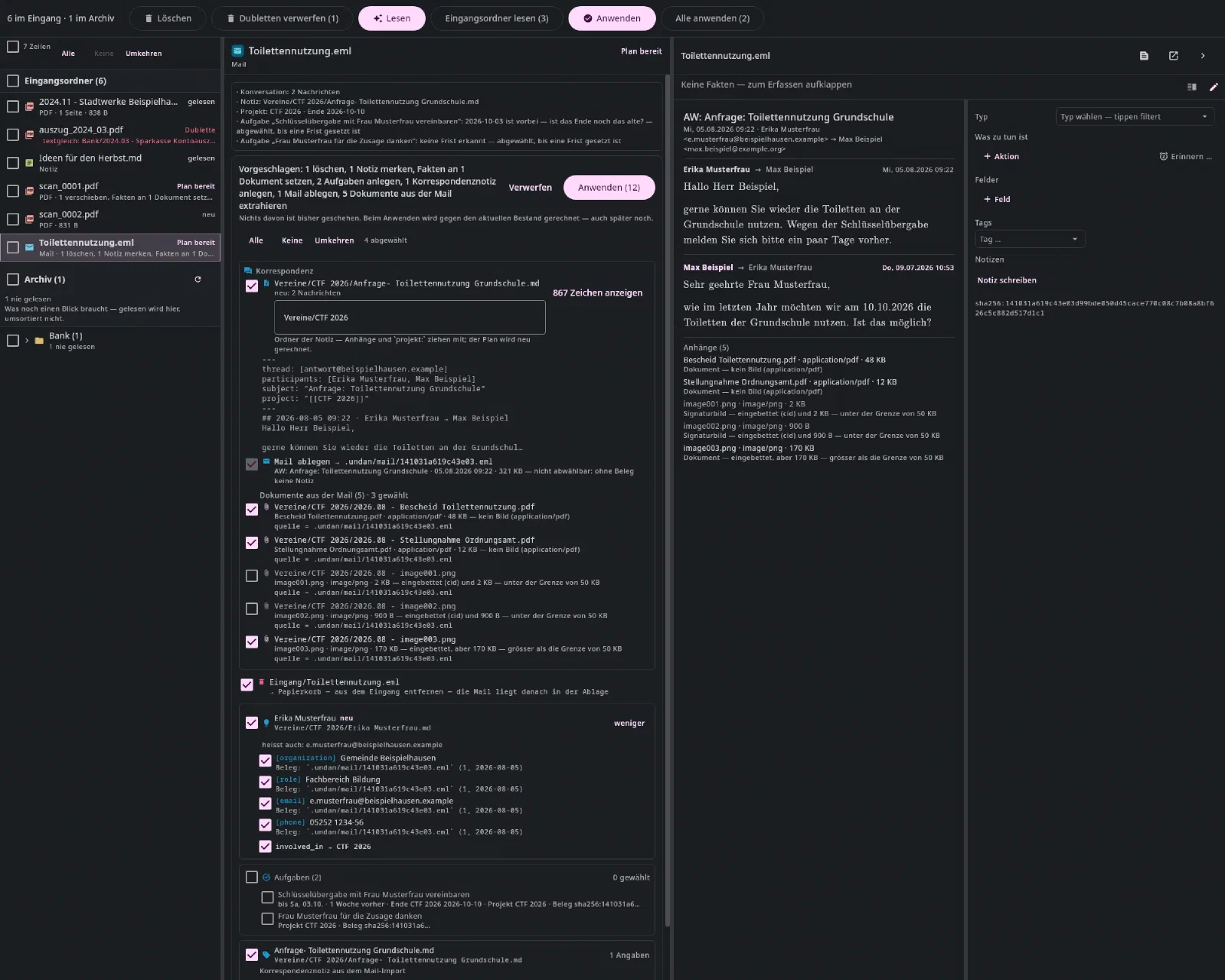Viewport: 1225px width, 980px height.
Task: Click the Bank folder icon
Action: 39,341
